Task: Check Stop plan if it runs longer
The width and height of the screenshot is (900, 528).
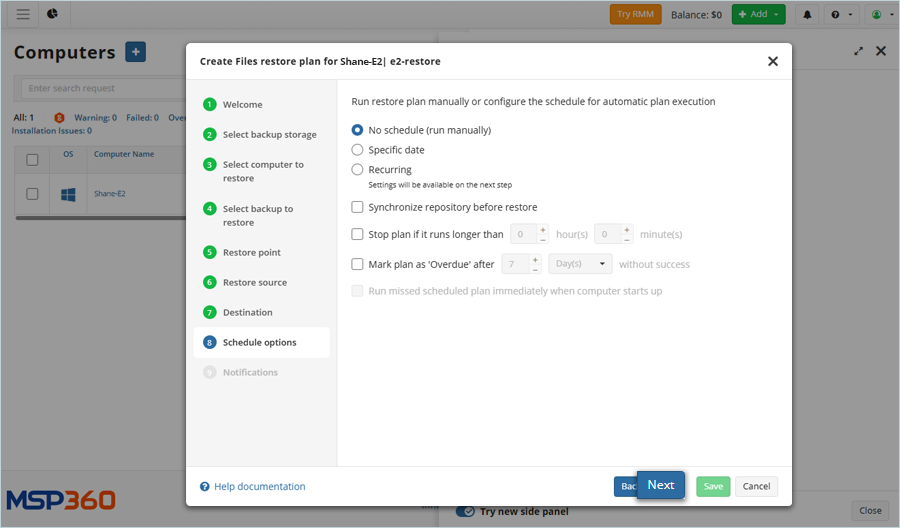Action: (358, 235)
